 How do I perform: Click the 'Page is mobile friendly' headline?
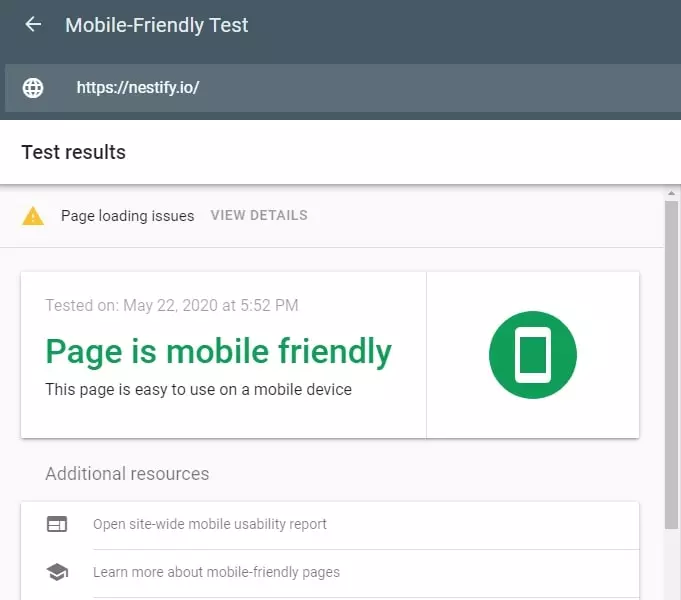point(218,352)
